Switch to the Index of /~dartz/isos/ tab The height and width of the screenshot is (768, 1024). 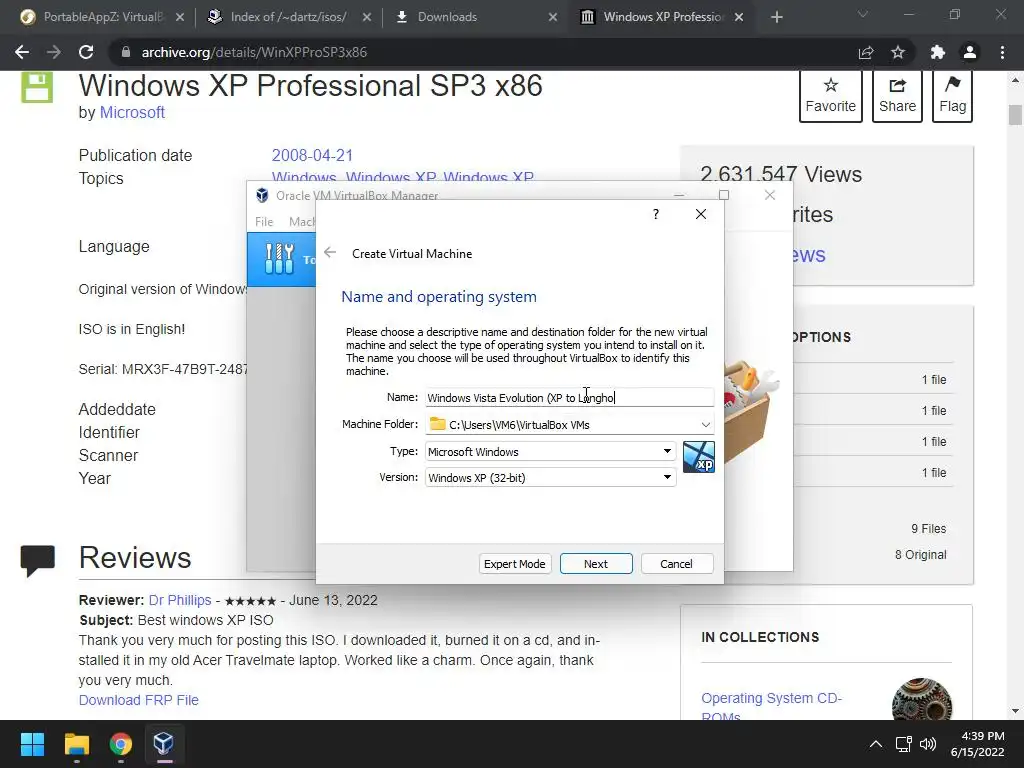click(x=288, y=17)
